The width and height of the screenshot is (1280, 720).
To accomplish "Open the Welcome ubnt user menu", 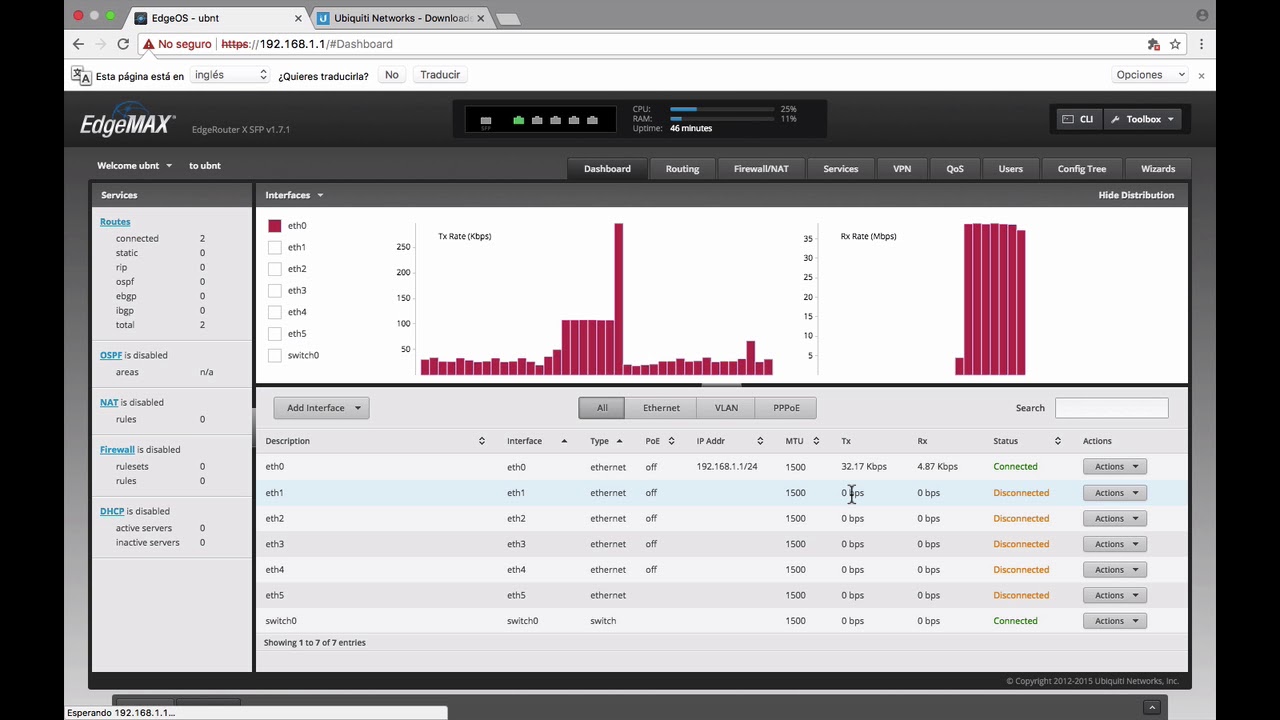I will 134,166.
